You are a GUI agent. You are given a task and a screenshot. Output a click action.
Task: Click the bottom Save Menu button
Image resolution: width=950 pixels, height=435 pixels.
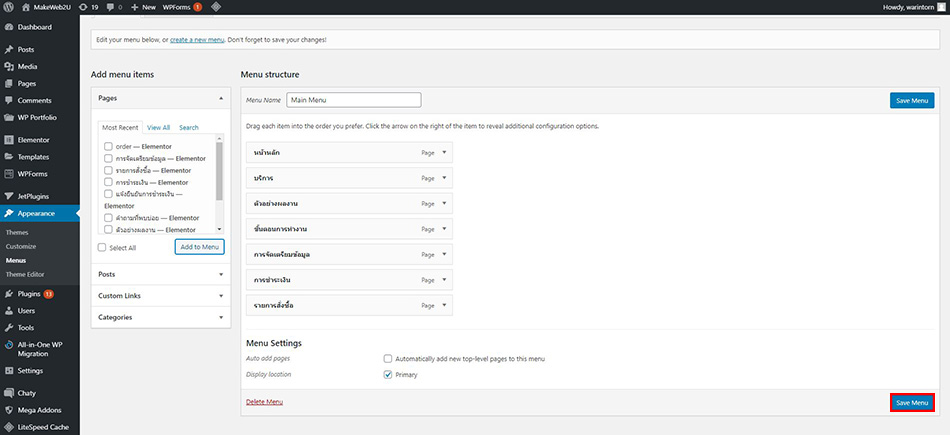click(x=912, y=402)
